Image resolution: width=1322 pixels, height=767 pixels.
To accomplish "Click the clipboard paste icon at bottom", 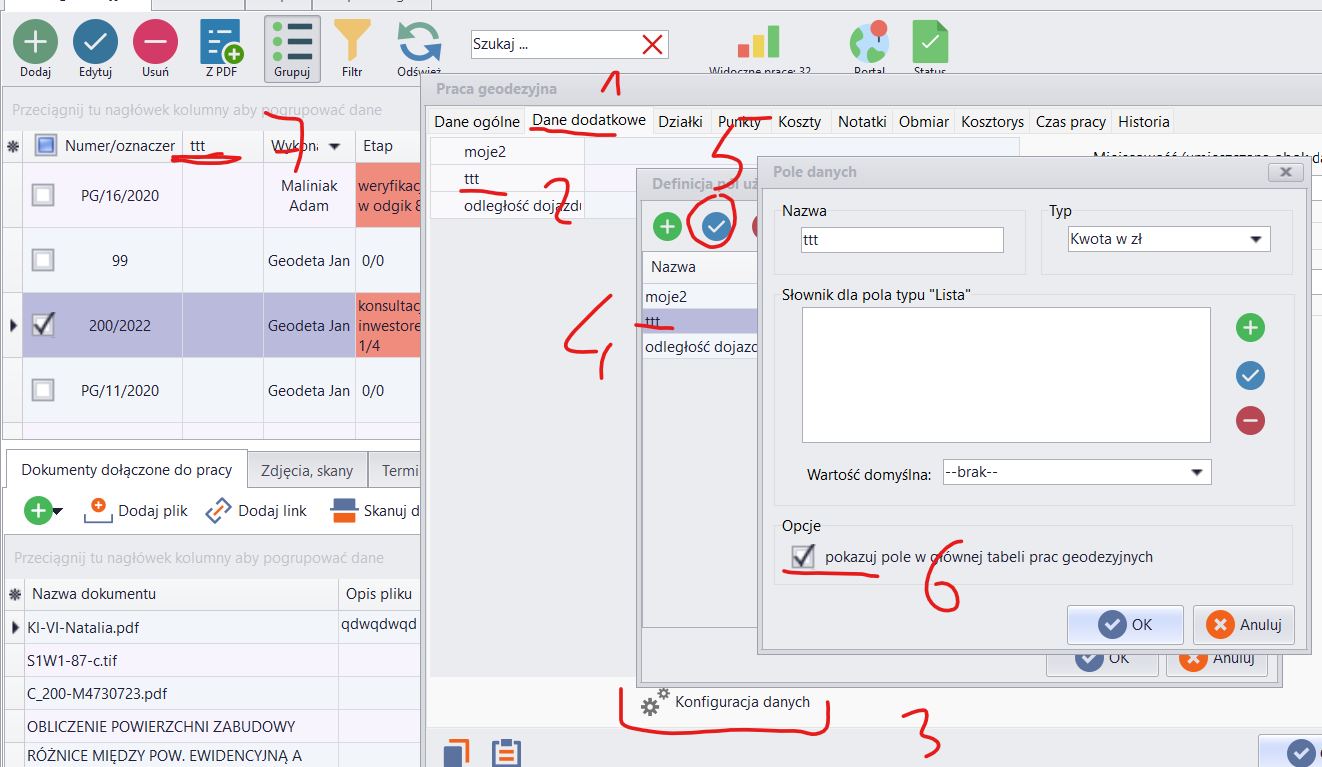I will (506, 753).
